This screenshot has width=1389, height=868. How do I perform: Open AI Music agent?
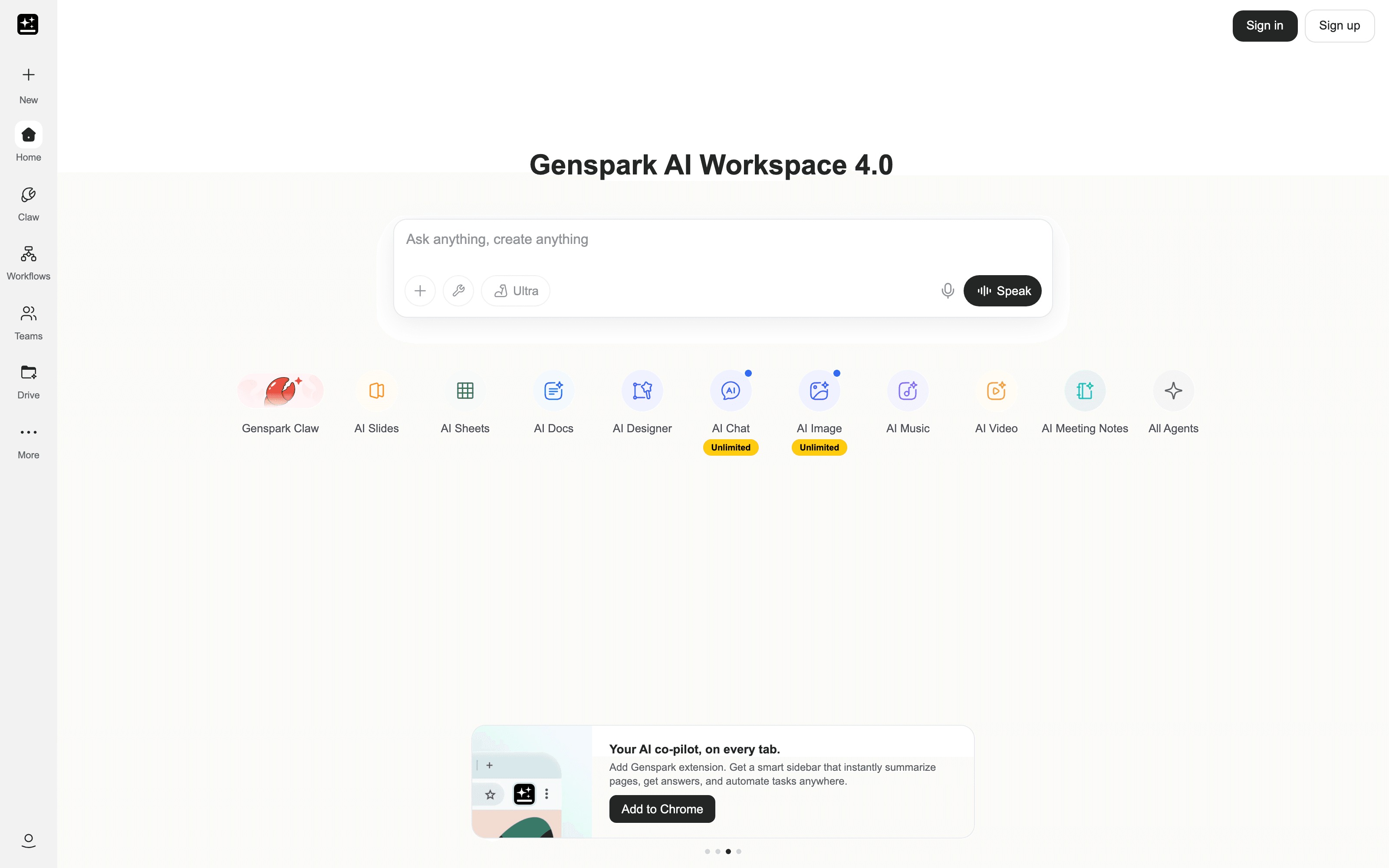click(x=908, y=403)
